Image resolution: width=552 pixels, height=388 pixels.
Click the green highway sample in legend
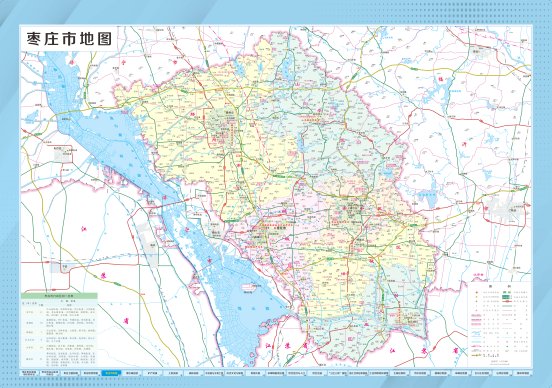click(507, 297)
